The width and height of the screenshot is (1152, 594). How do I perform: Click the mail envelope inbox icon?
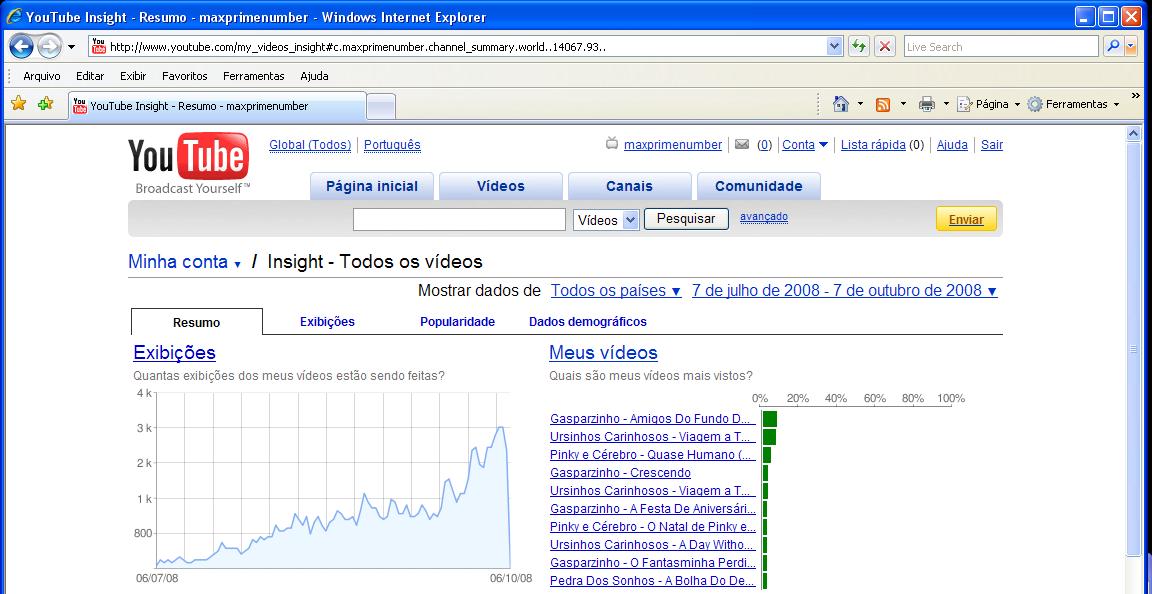pyautogui.click(x=742, y=144)
